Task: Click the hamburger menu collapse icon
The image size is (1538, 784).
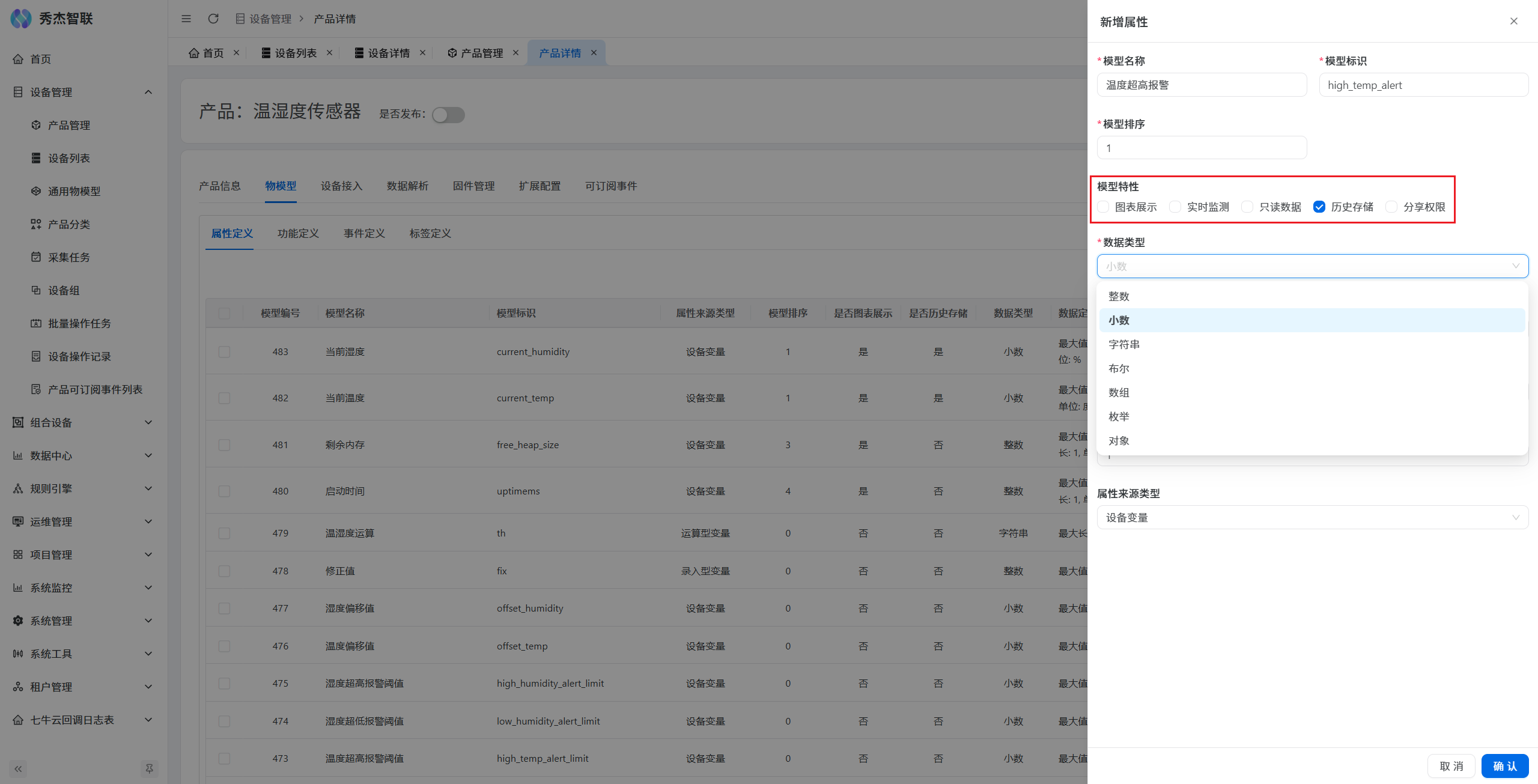Action: pos(186,19)
